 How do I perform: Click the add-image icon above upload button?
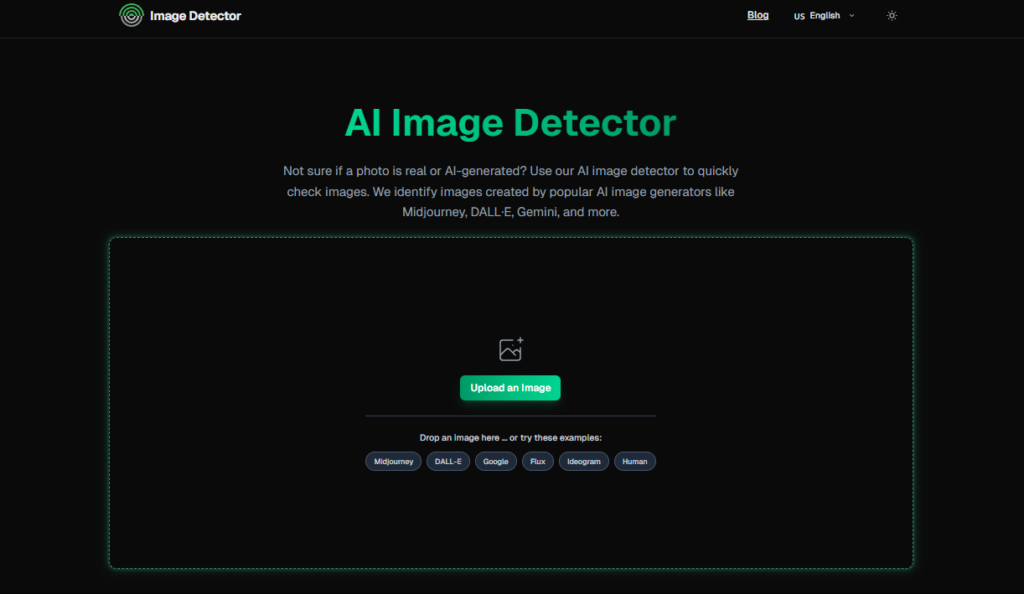tap(511, 349)
